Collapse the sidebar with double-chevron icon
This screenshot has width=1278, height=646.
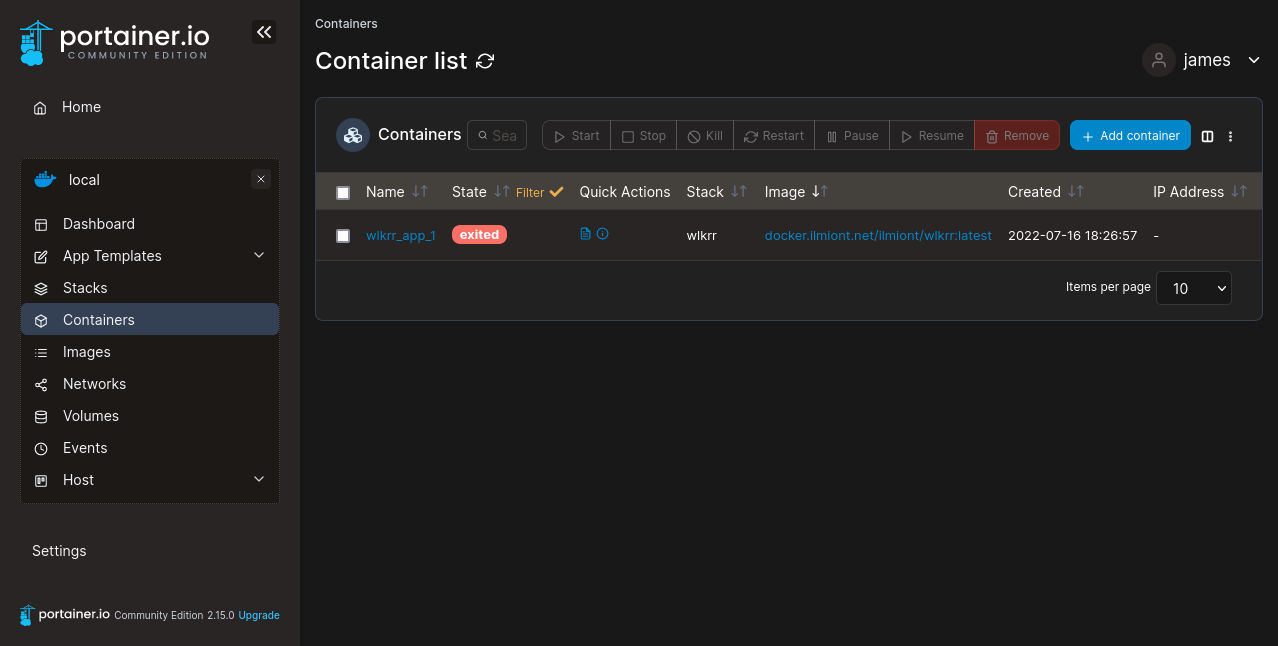pyautogui.click(x=263, y=32)
